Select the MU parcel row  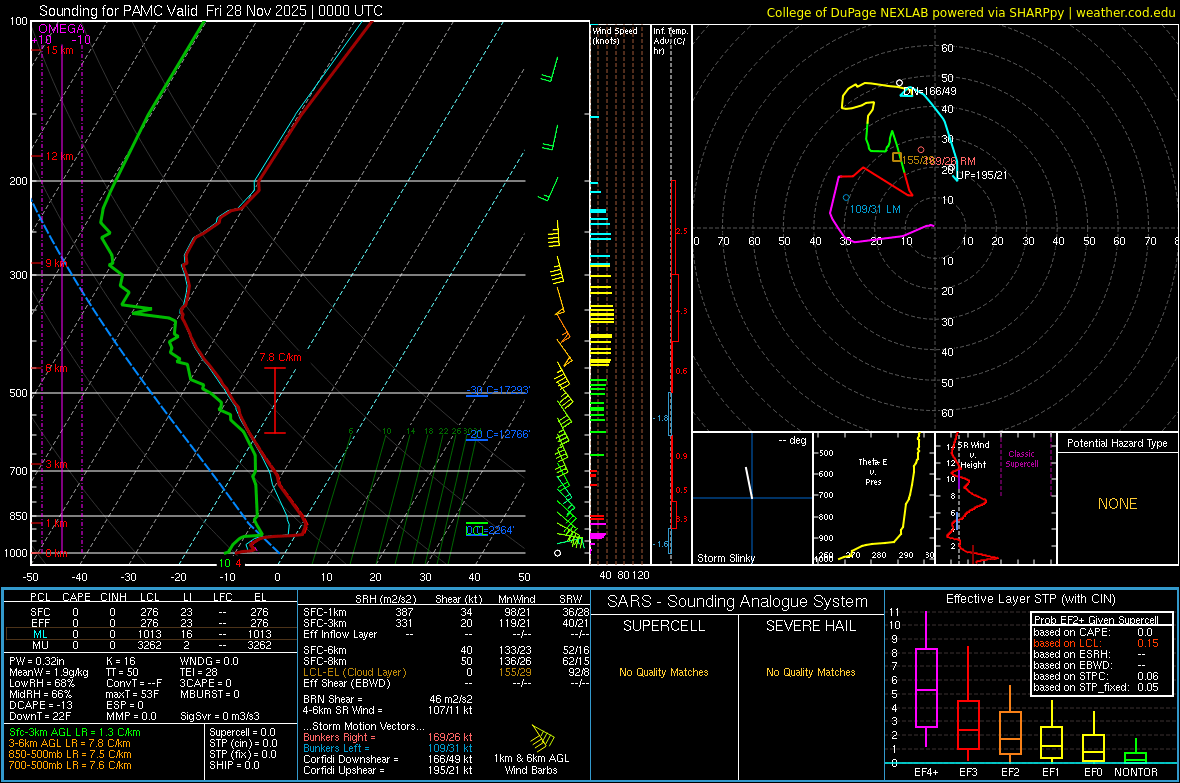150,645
